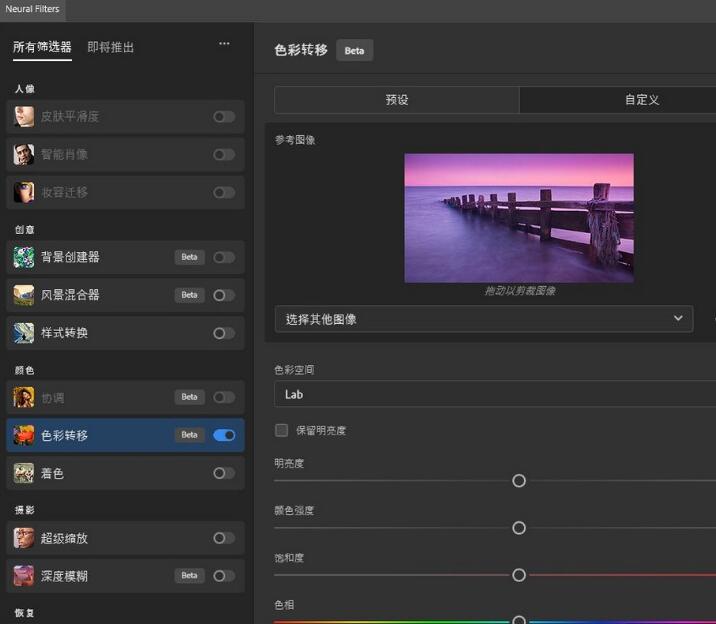Click the 样式转换 filter icon
This screenshot has width=716, height=624.
coord(24,333)
